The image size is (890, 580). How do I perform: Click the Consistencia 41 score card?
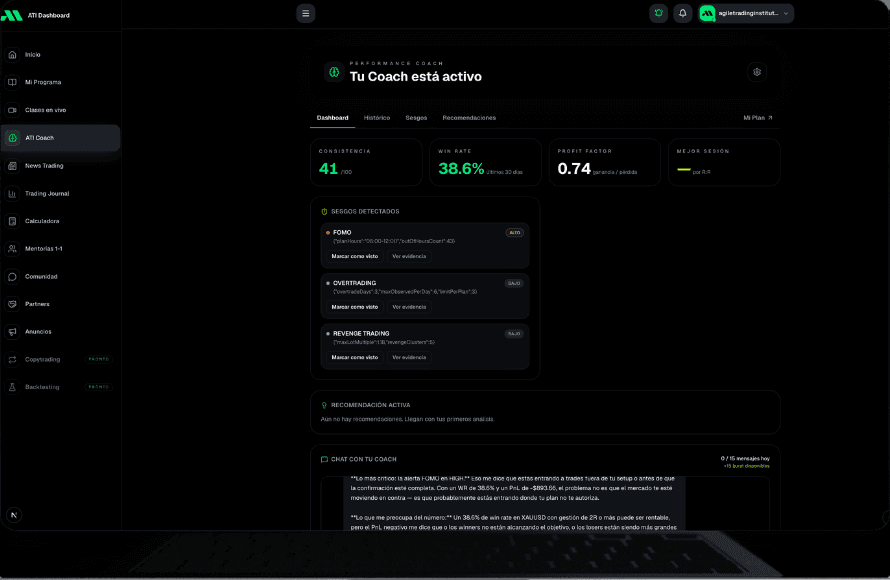pos(366,162)
